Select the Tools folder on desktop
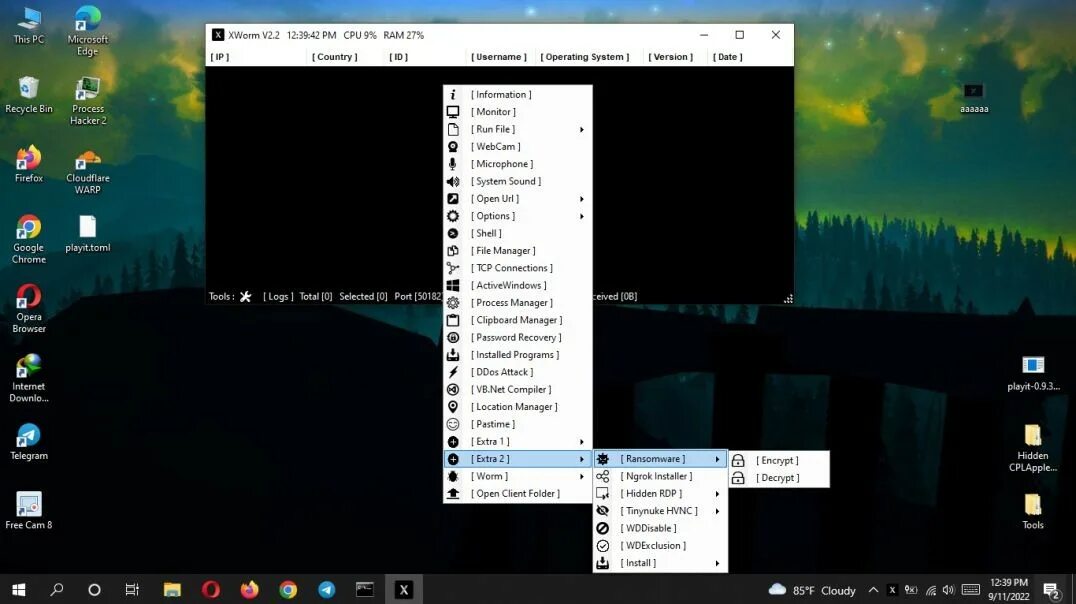This screenshot has width=1076, height=604. pyautogui.click(x=1033, y=511)
